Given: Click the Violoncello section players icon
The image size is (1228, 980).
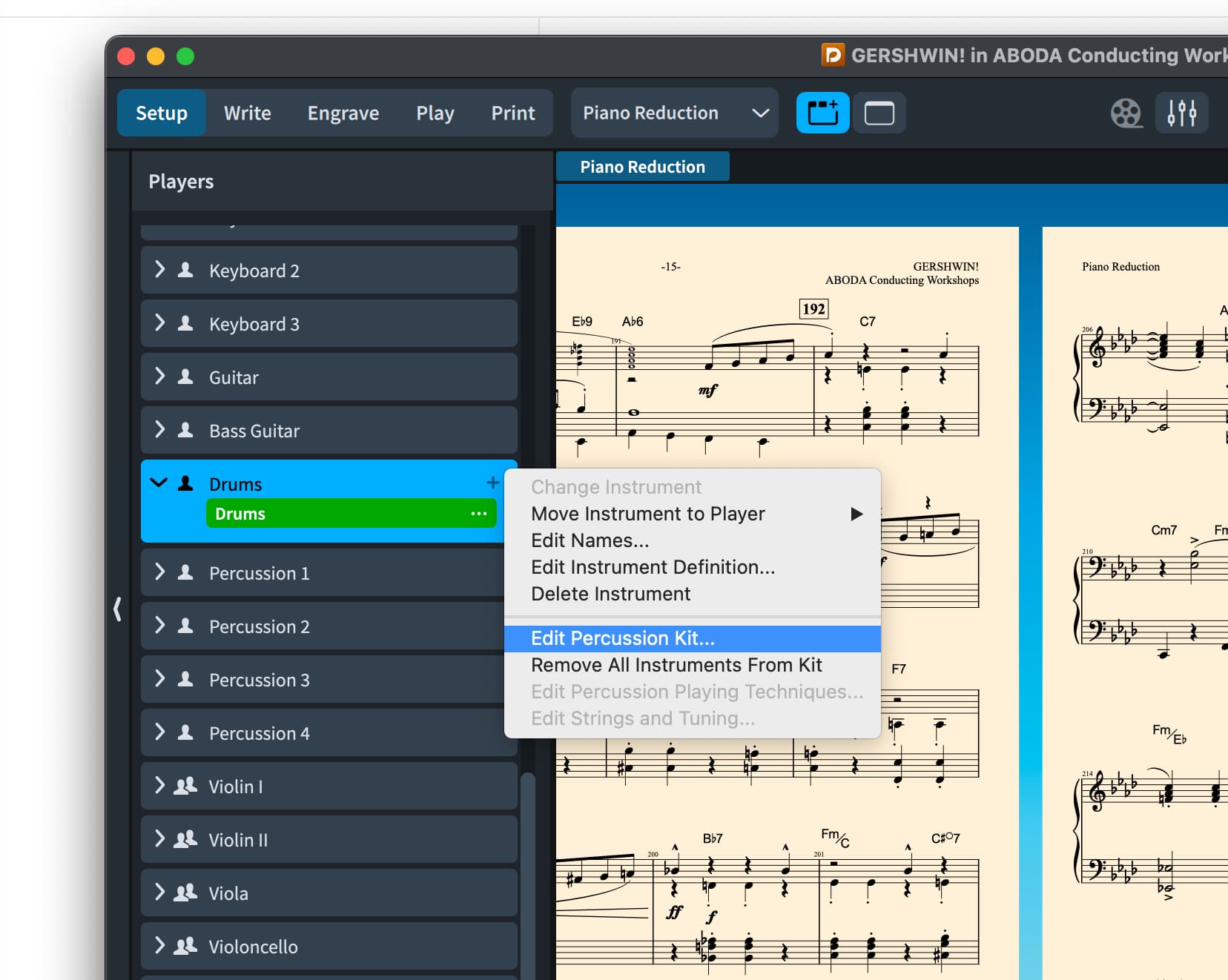Looking at the screenshot, I should (185, 946).
